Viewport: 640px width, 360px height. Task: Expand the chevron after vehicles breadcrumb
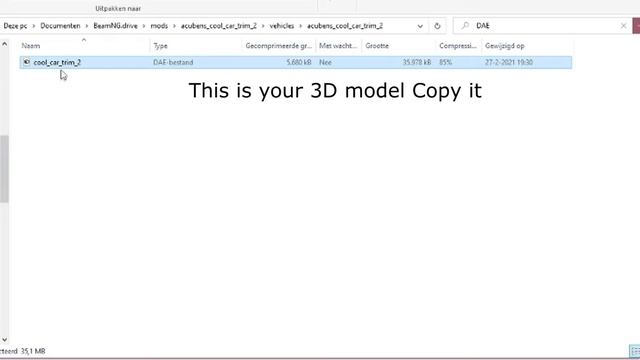coord(300,26)
